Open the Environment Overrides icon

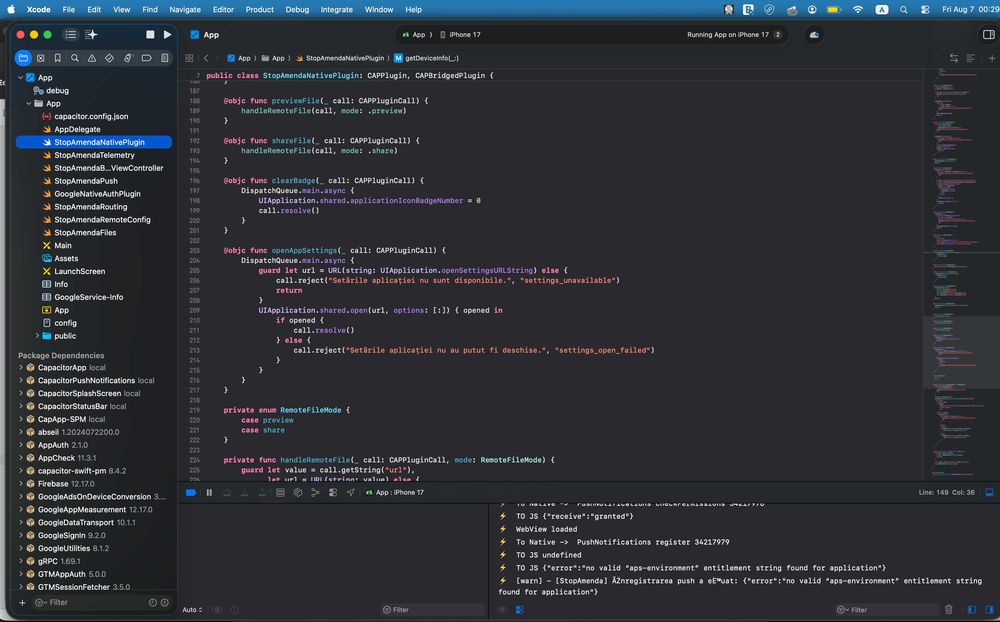click(333, 492)
